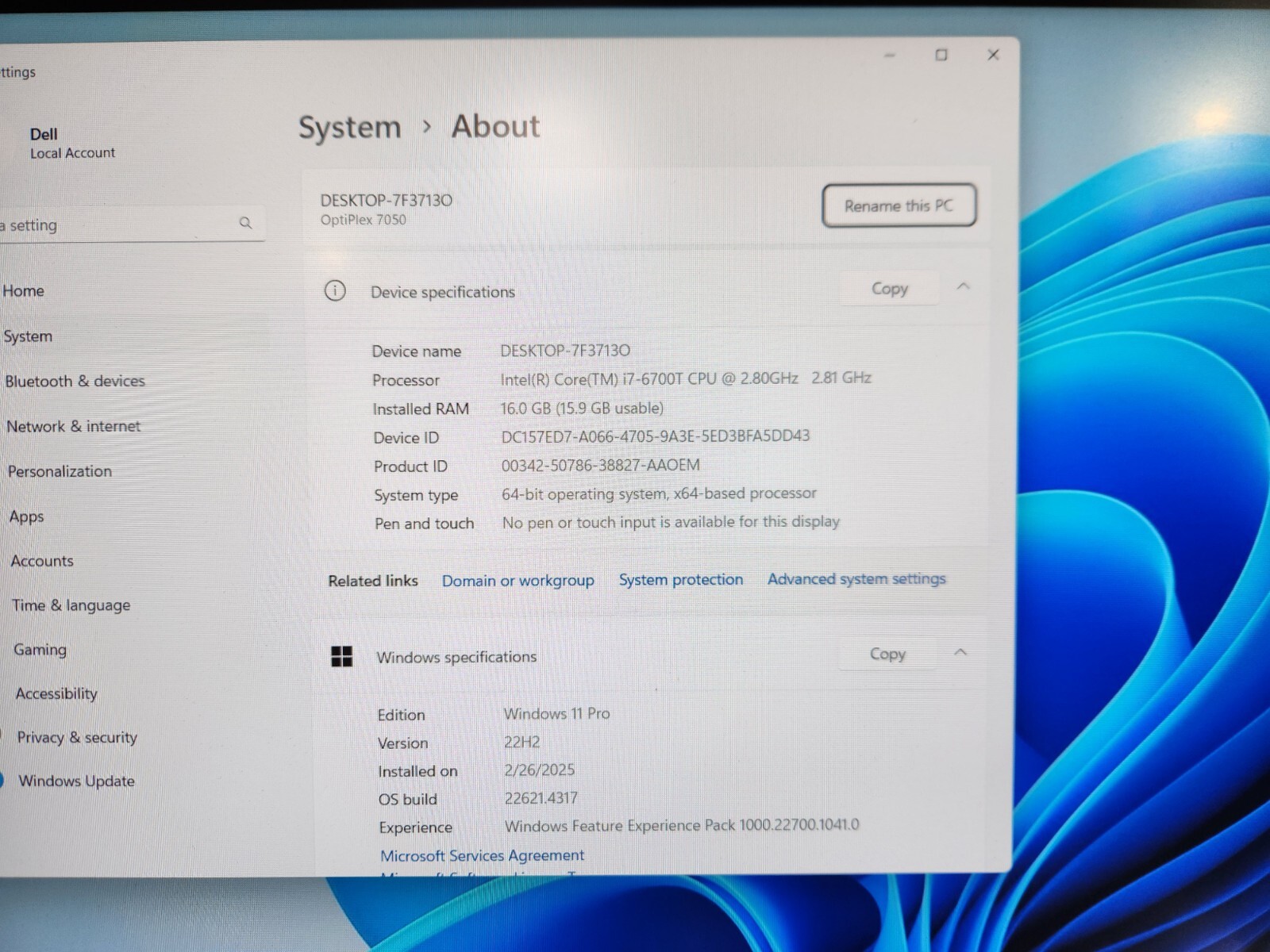Viewport: 1270px width, 952px height.
Task: Minimize the Settings window
Action: pyautogui.click(x=890, y=55)
